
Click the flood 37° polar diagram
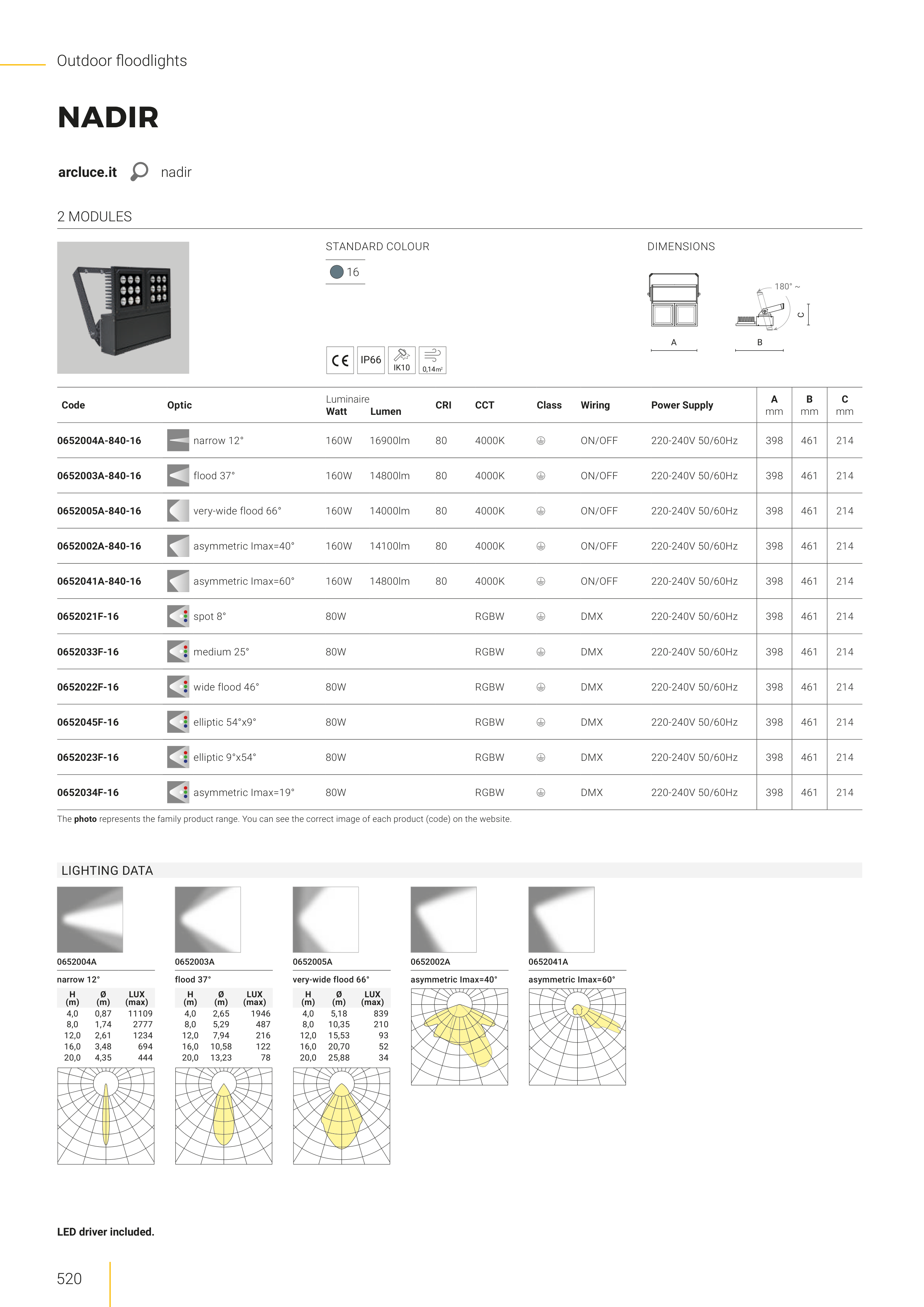(x=223, y=1116)
